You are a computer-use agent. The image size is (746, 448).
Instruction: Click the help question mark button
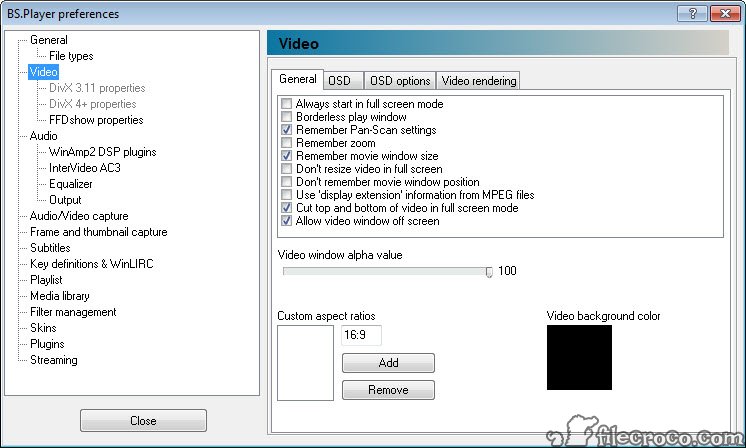[x=693, y=13]
